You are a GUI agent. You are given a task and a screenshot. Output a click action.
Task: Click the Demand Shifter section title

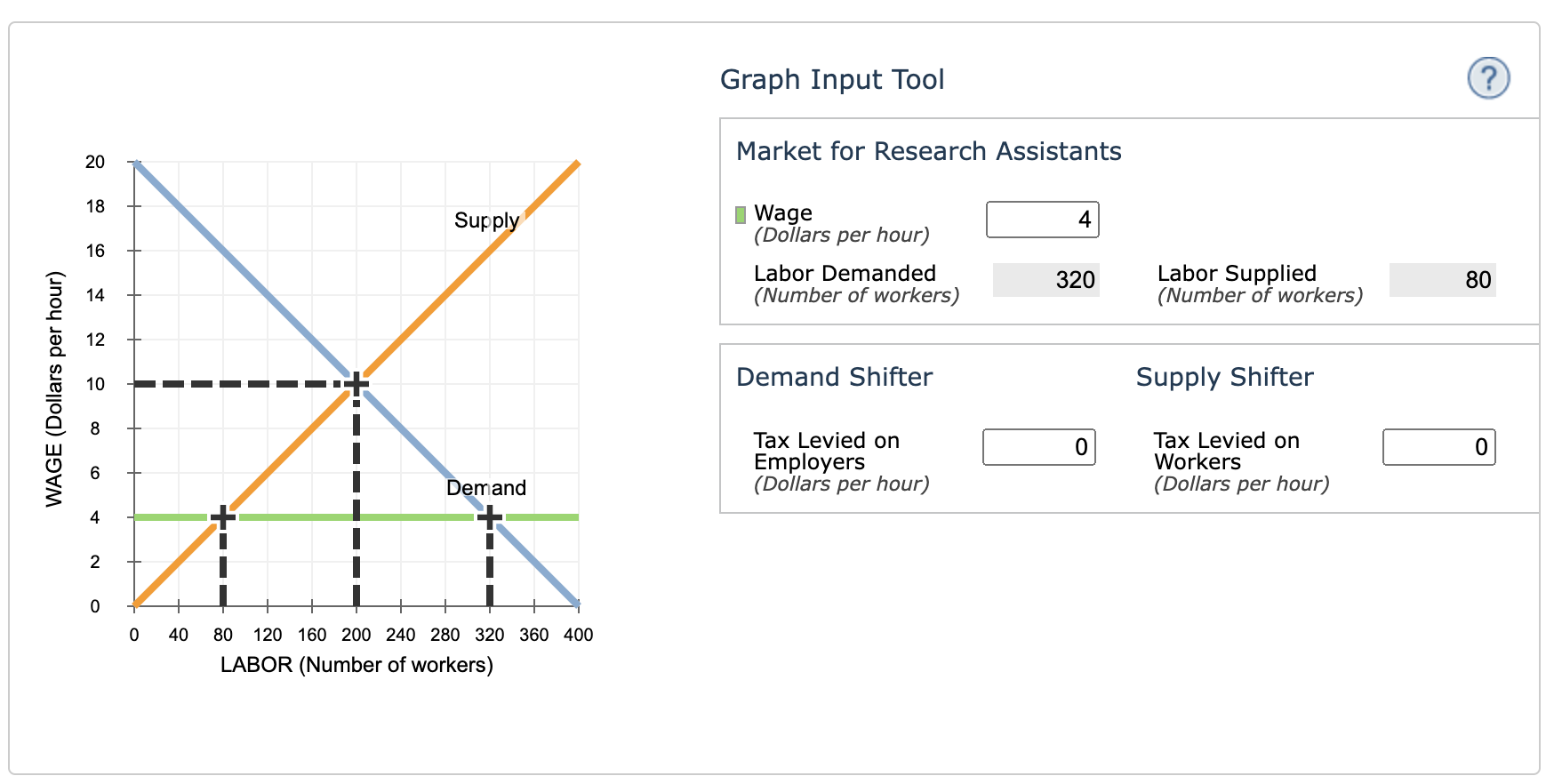coord(834,377)
